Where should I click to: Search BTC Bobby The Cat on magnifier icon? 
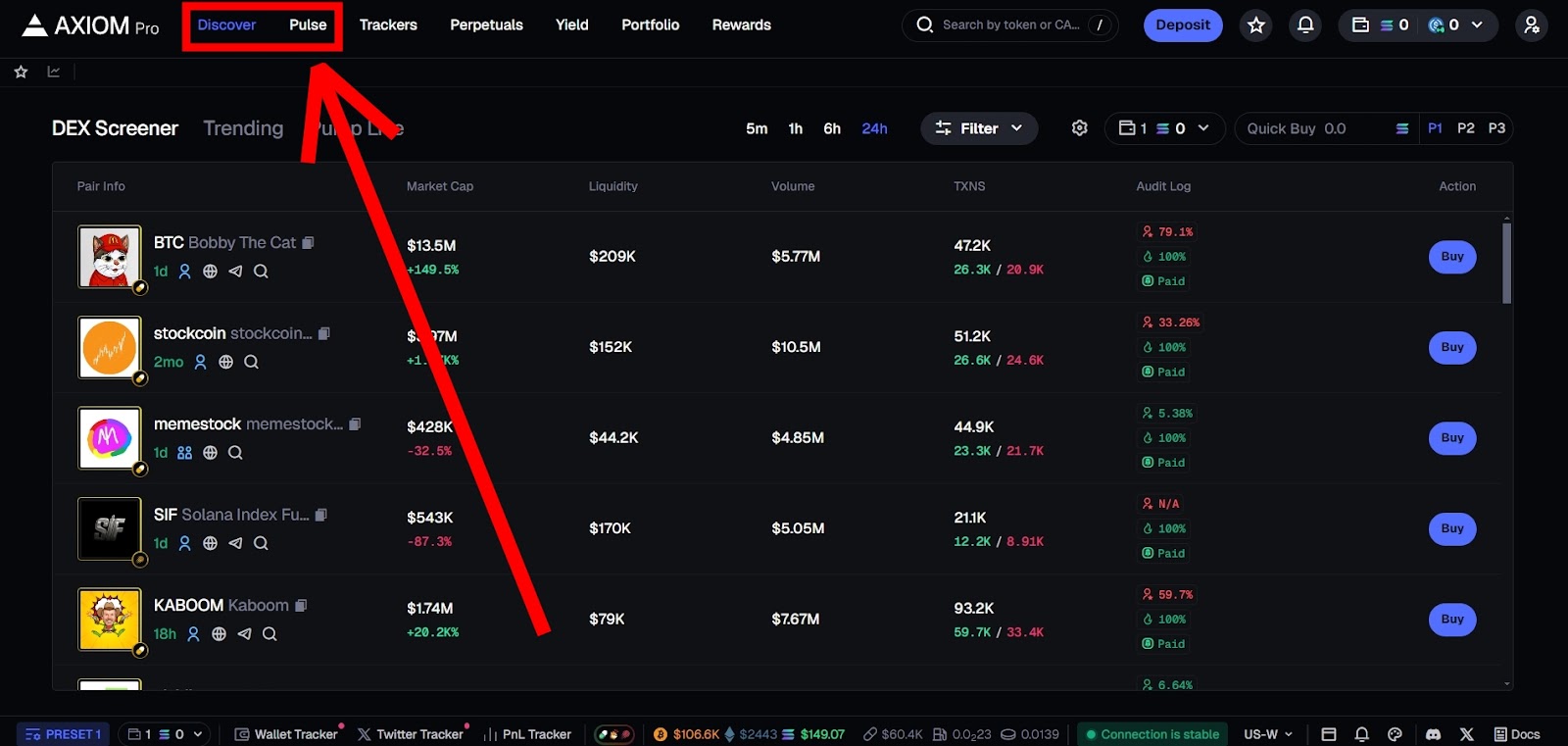(x=261, y=272)
